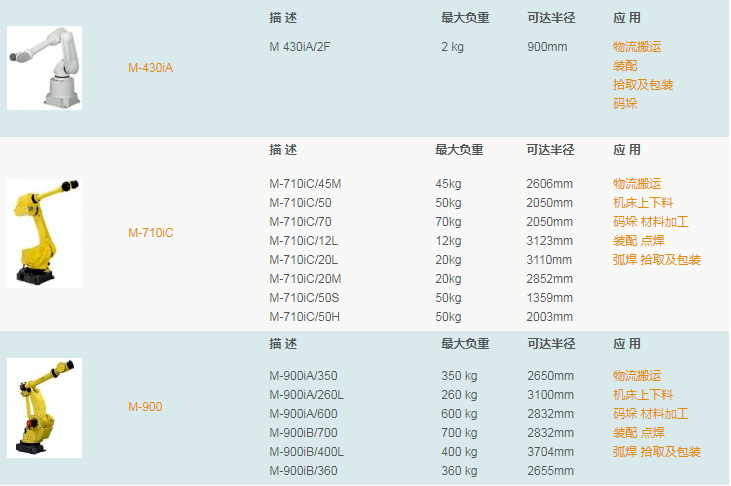Click 拾取及包装 in the M-430iA row
This screenshot has height=486, width=731.
(643, 85)
